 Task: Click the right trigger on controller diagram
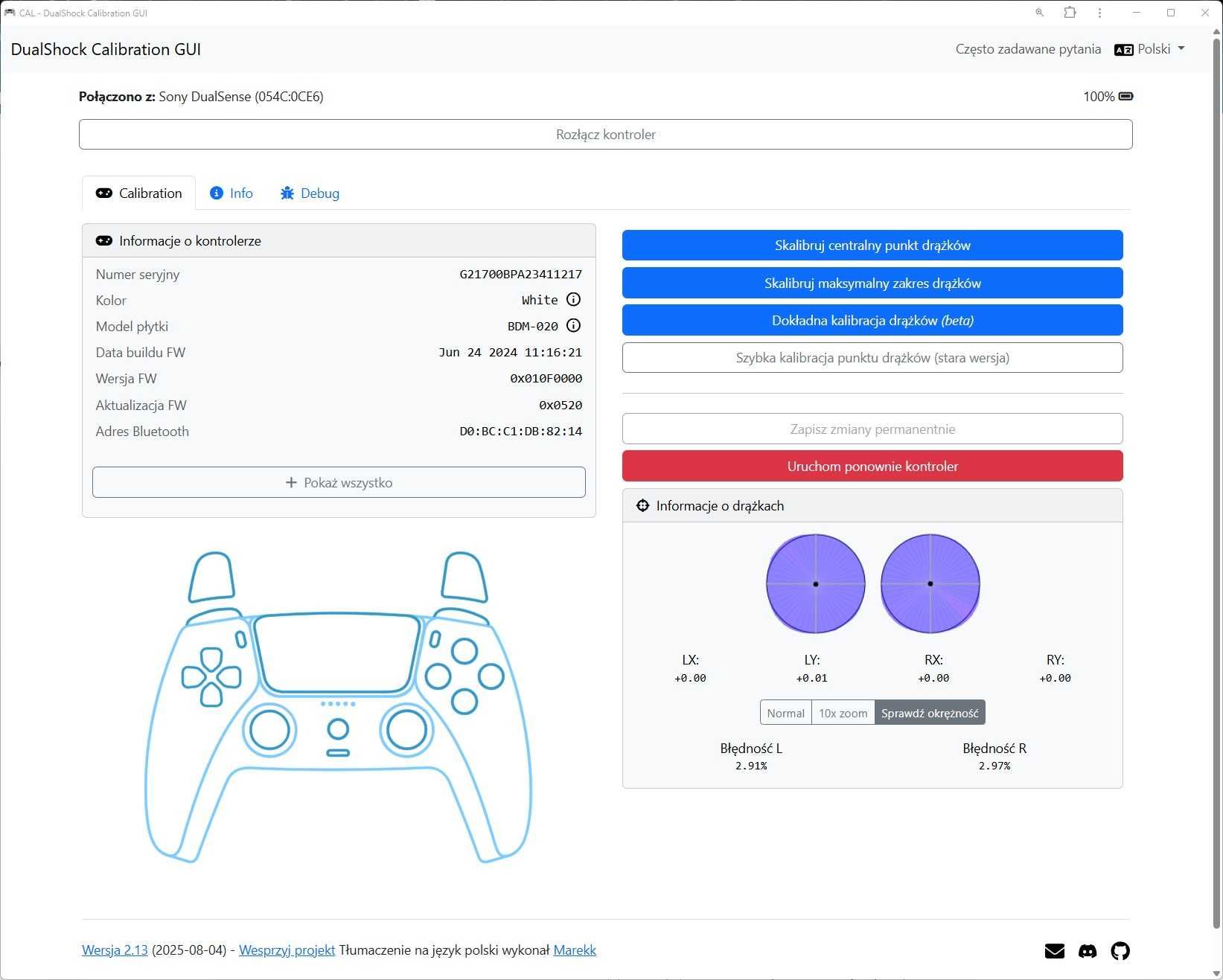click(x=464, y=577)
